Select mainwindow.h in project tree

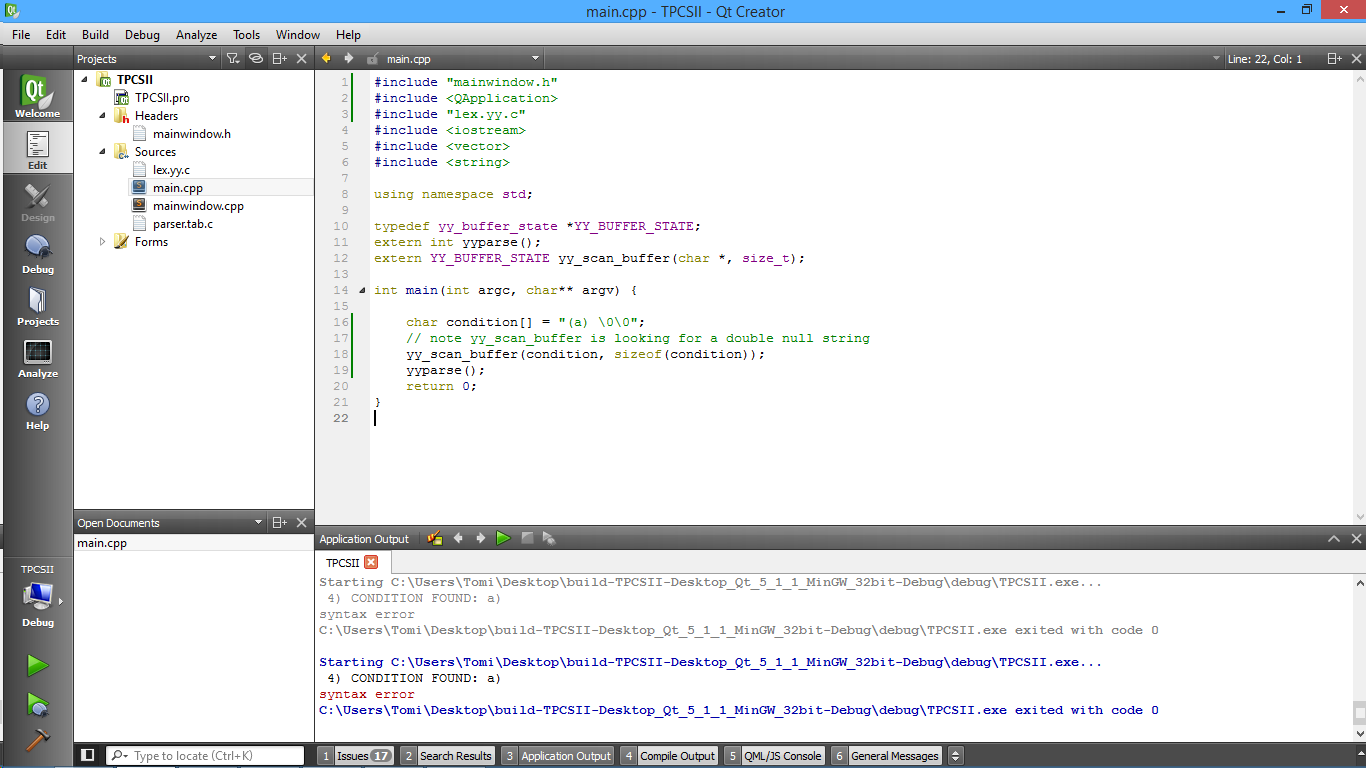pyautogui.click(x=191, y=134)
